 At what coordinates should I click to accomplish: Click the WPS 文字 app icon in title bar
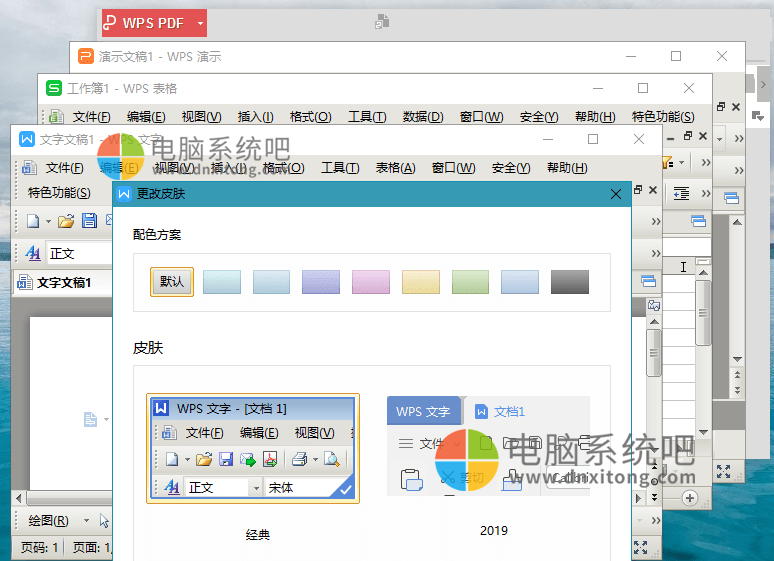(x=27, y=139)
